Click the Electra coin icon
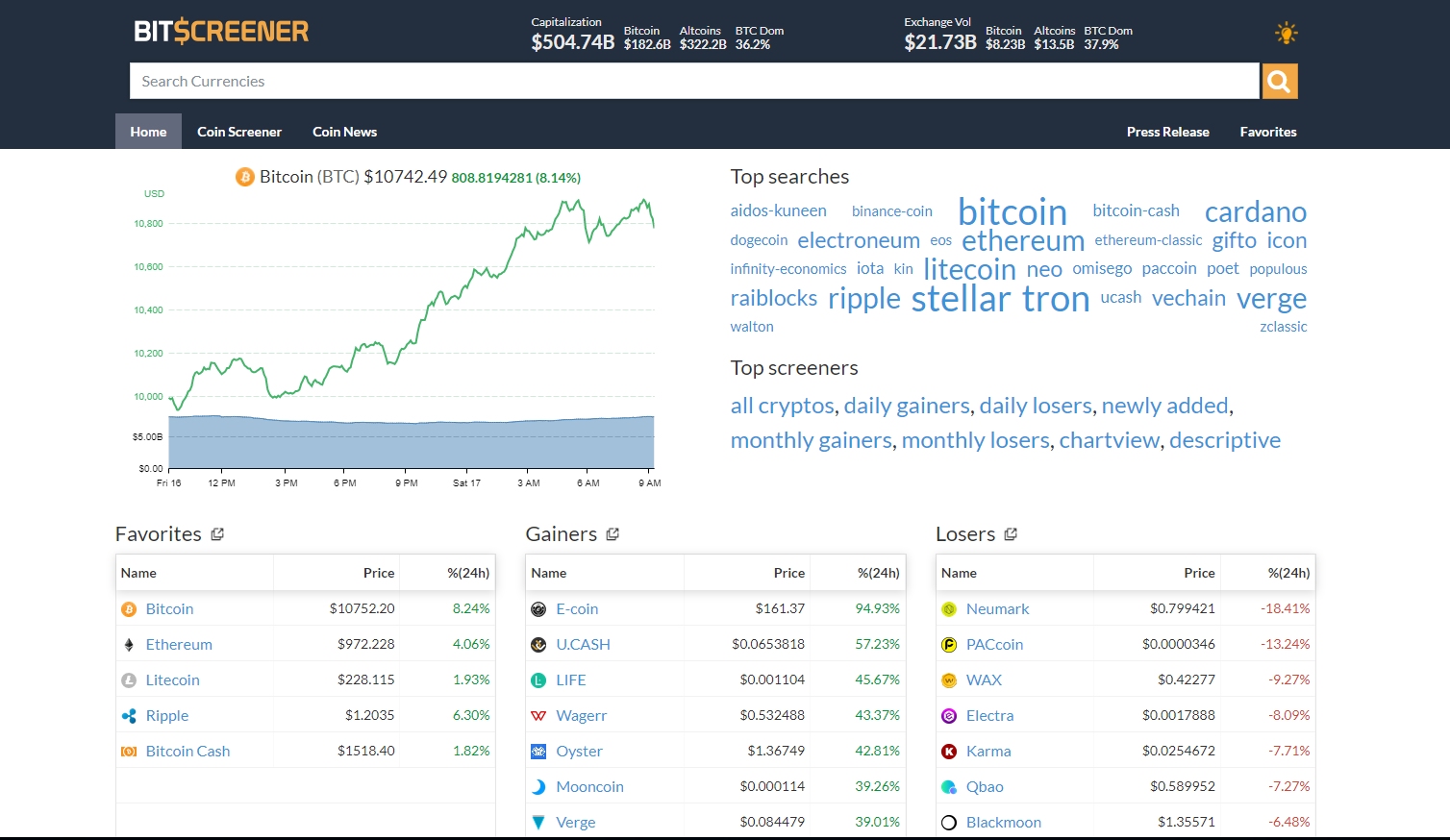Screen dimensions: 1450x840 949,716
